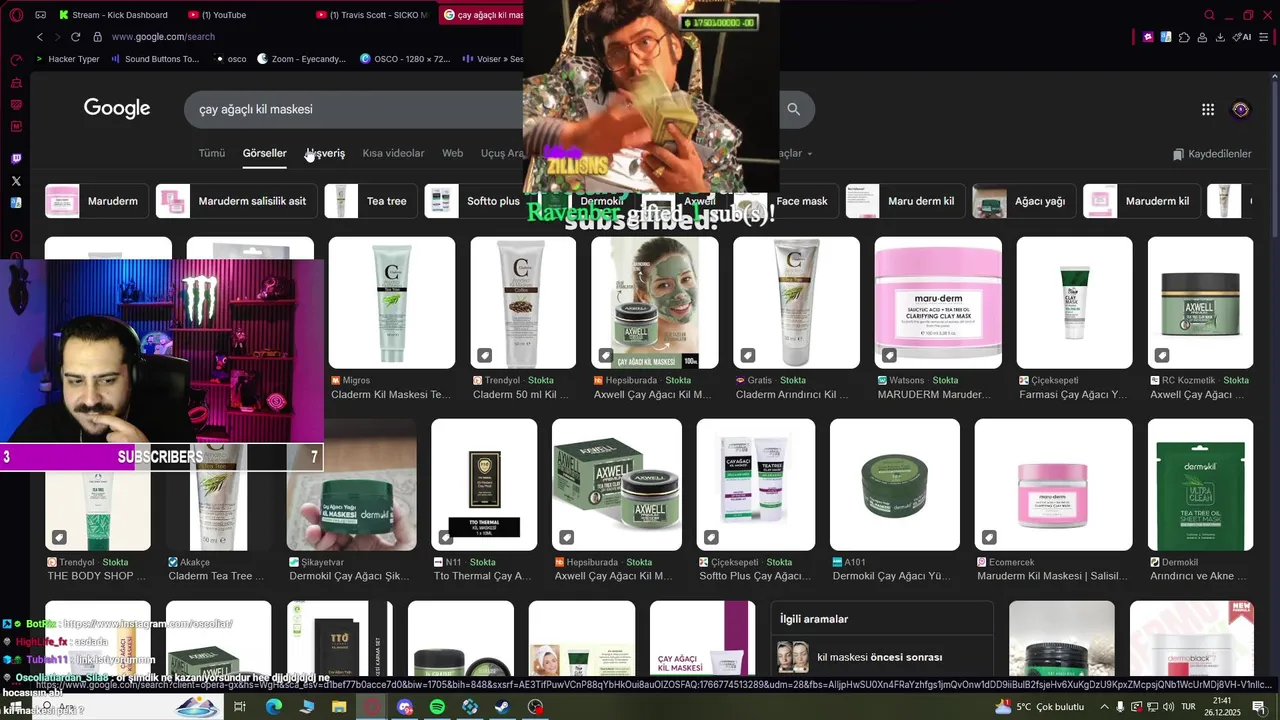Select the Maruderm filter chip
Image resolution: width=1280 pixels, height=720 pixels.
97,201
